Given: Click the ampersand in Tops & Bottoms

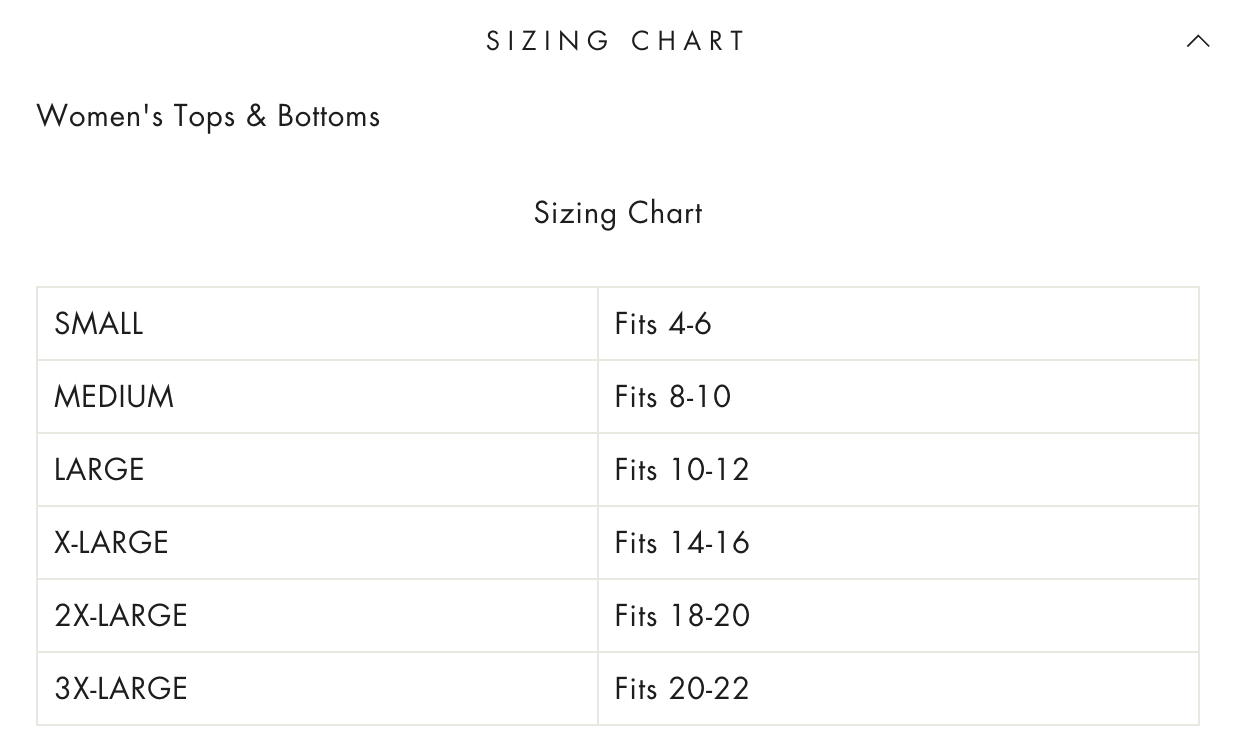Looking at the screenshot, I should point(257,116).
